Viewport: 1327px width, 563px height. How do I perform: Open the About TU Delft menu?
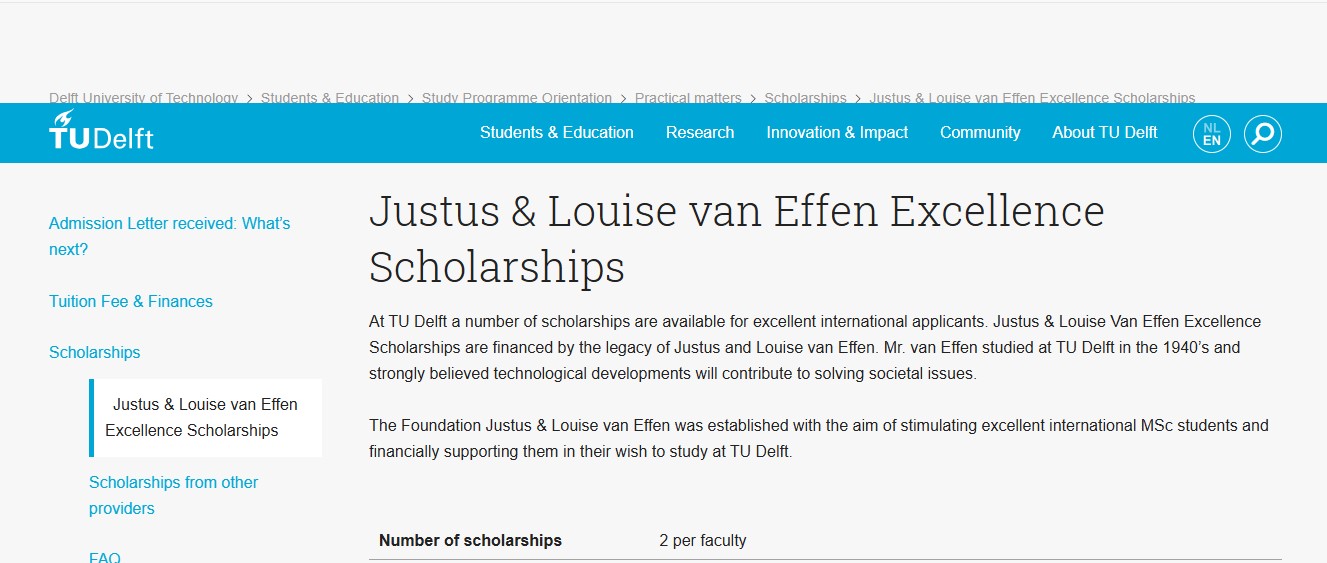tap(1104, 132)
